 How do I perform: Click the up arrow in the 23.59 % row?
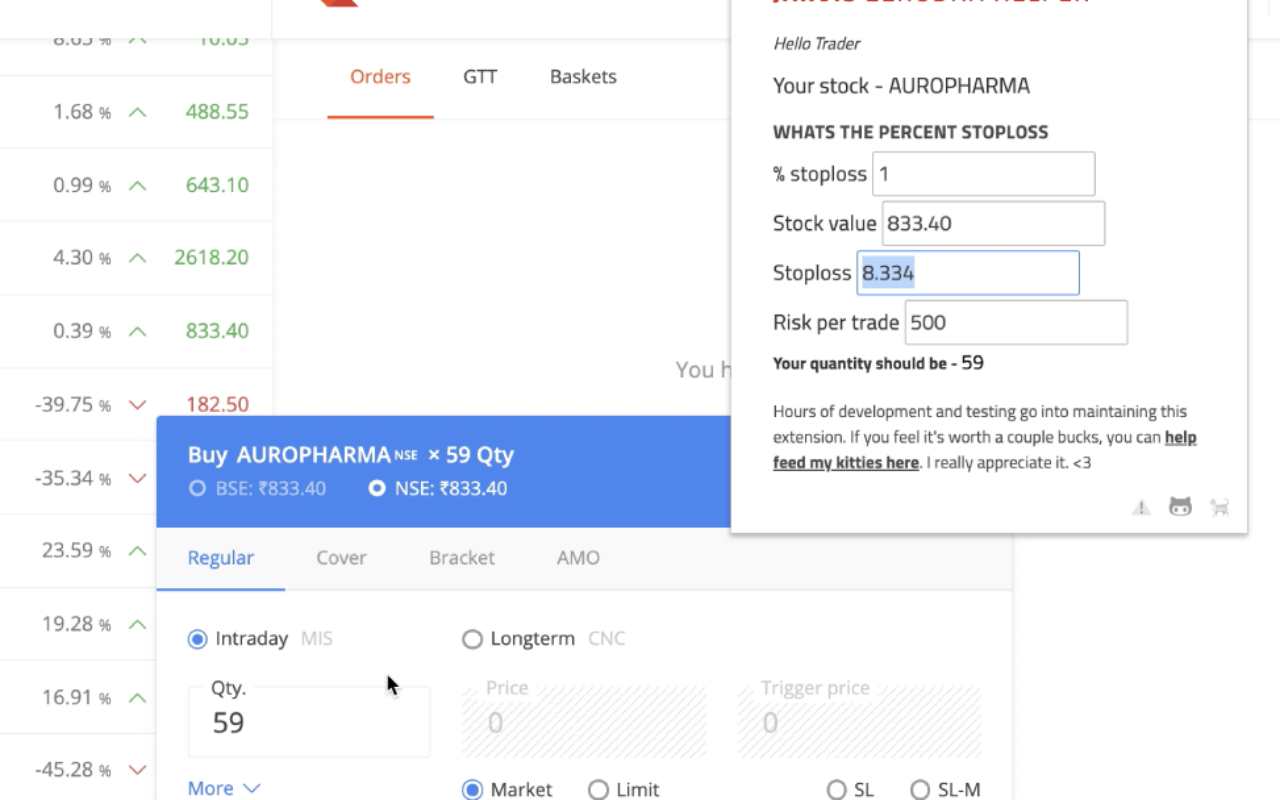[138, 551]
